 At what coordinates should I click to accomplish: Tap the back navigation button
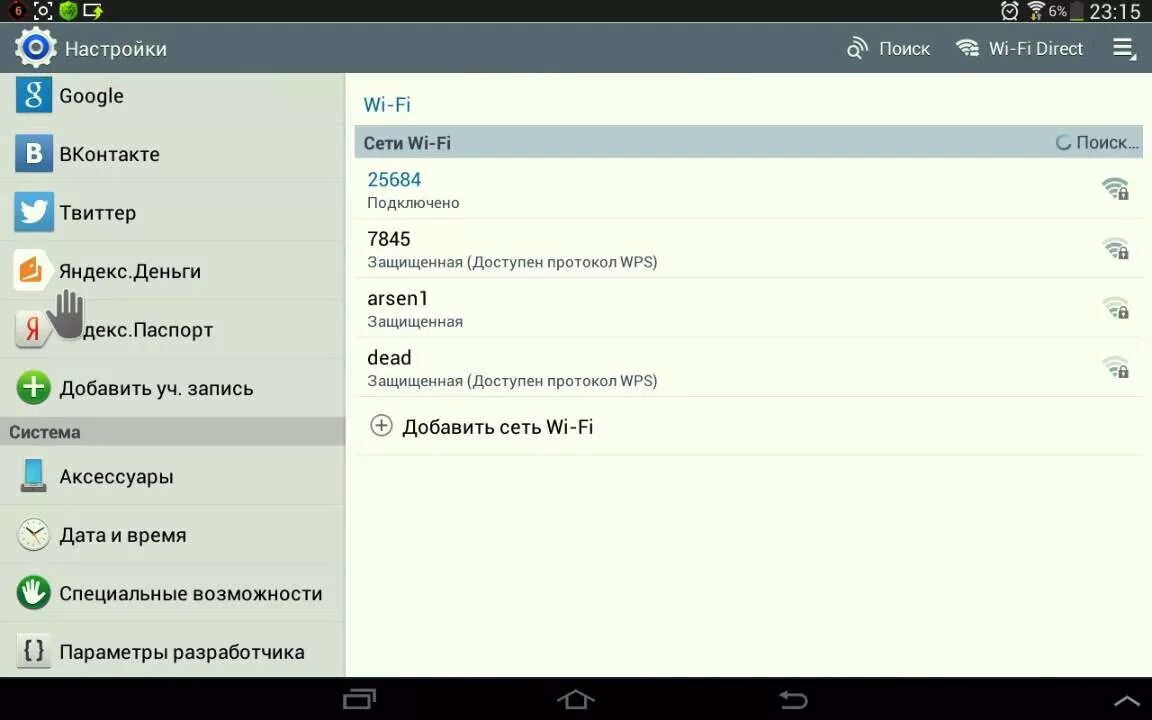point(793,699)
